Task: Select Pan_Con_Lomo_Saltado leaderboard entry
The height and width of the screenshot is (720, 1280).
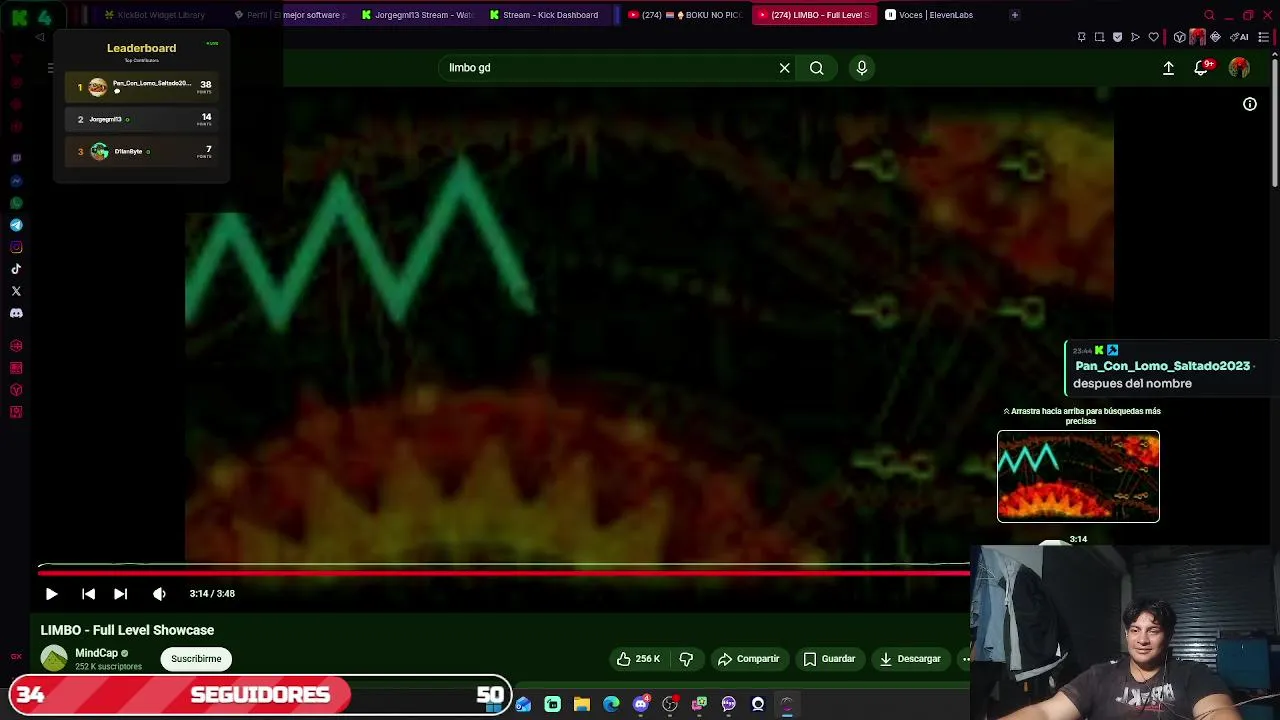Action: tap(141, 87)
